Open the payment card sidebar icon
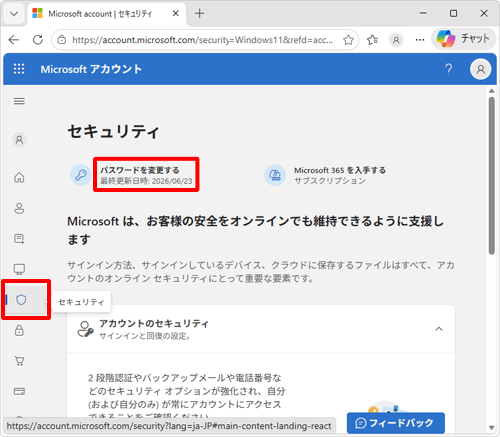This screenshot has height=437, width=500. 19,391
